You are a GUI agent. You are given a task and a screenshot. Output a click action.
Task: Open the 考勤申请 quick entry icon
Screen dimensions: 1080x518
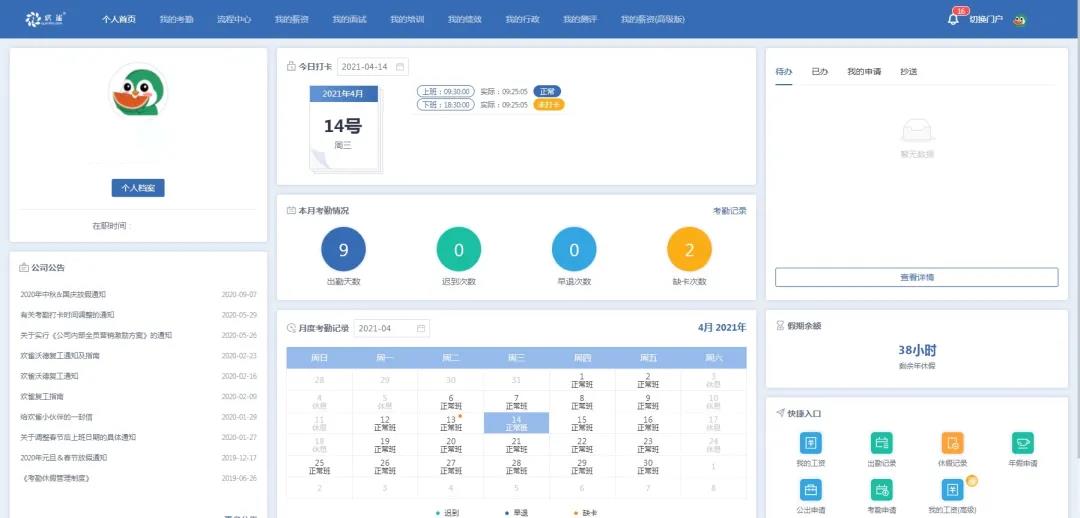881,489
